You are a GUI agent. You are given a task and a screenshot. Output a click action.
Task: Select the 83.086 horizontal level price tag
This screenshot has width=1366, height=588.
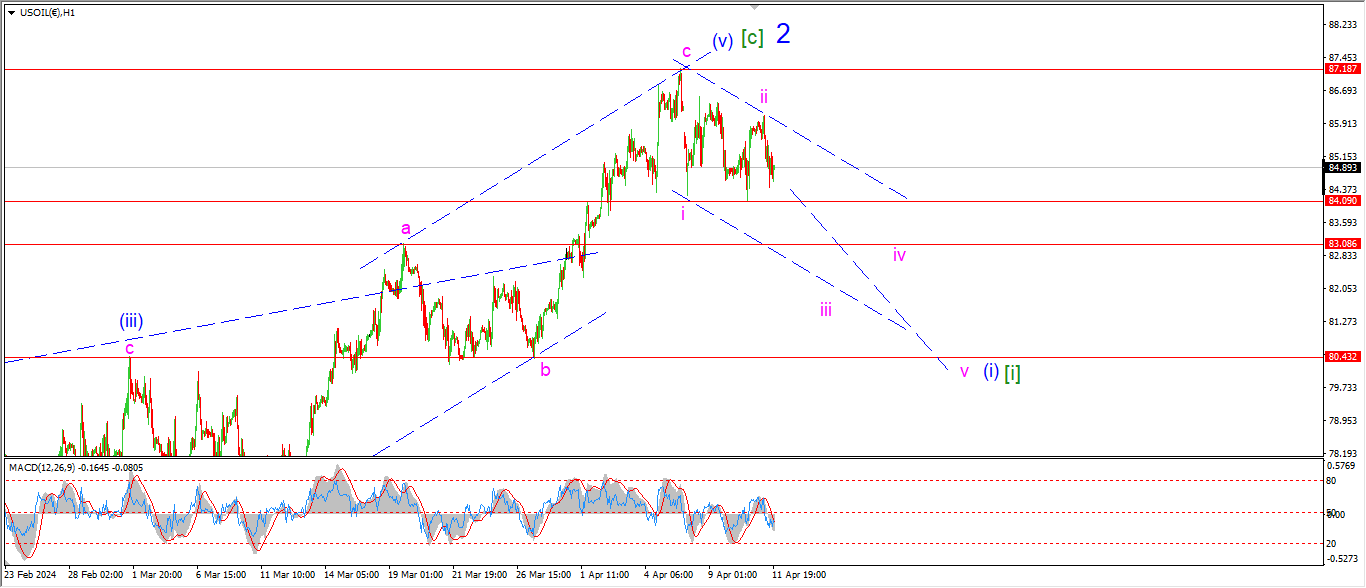point(1341,244)
